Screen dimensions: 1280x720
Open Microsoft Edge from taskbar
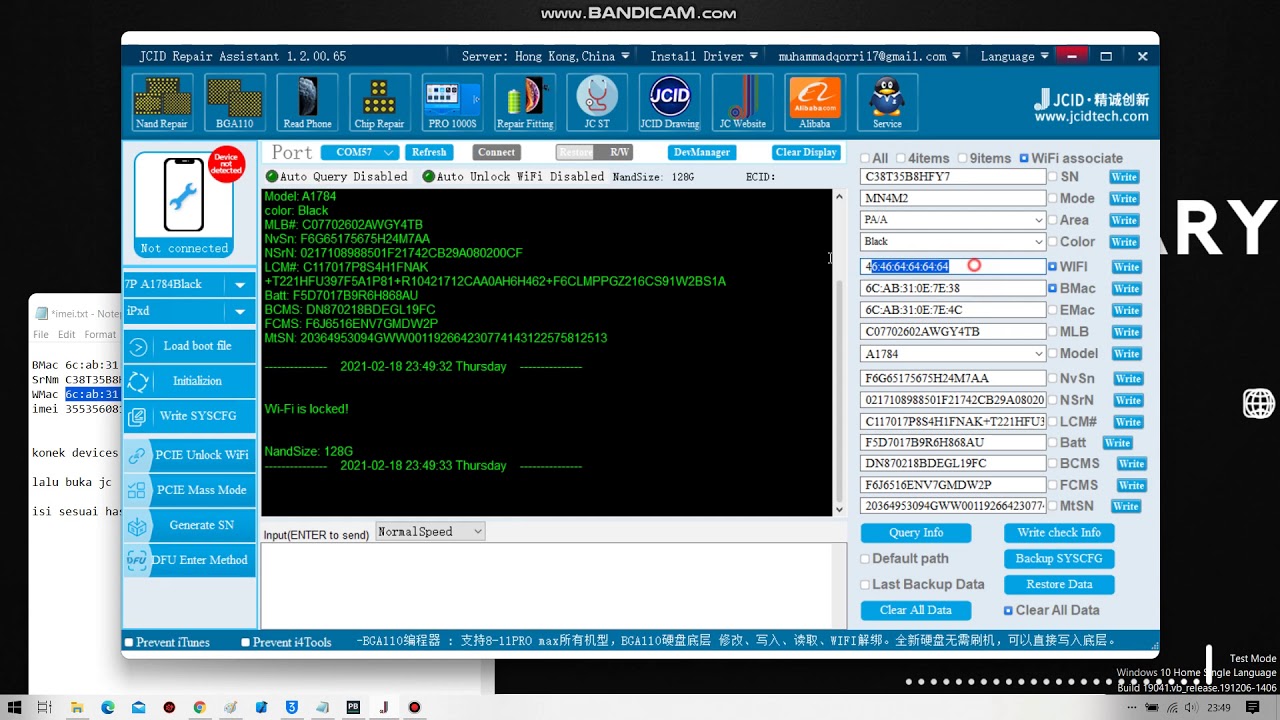pos(107,707)
